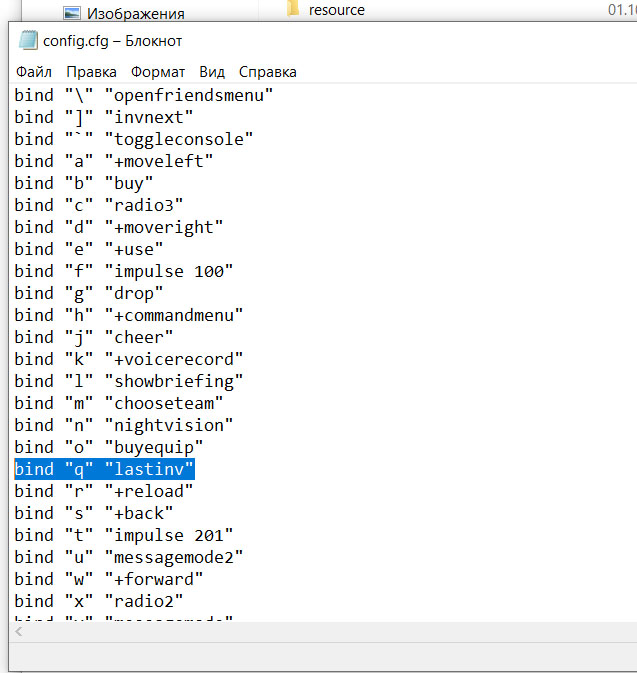
Task: Open the Справка menu
Action: pos(267,72)
